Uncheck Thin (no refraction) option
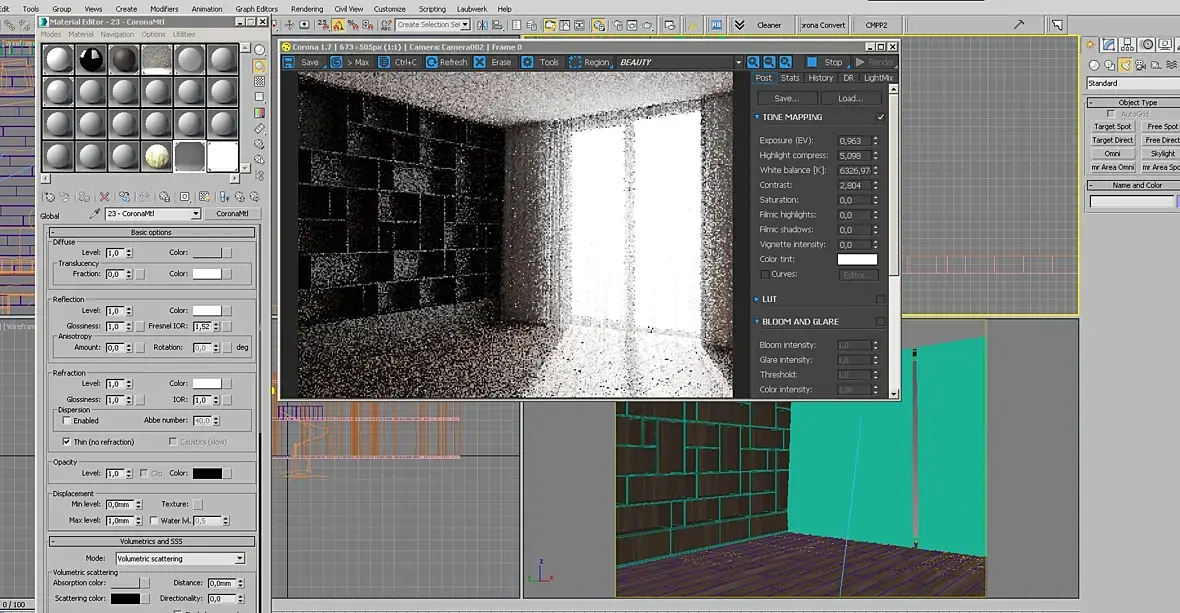The width and height of the screenshot is (1180, 613). coord(67,441)
